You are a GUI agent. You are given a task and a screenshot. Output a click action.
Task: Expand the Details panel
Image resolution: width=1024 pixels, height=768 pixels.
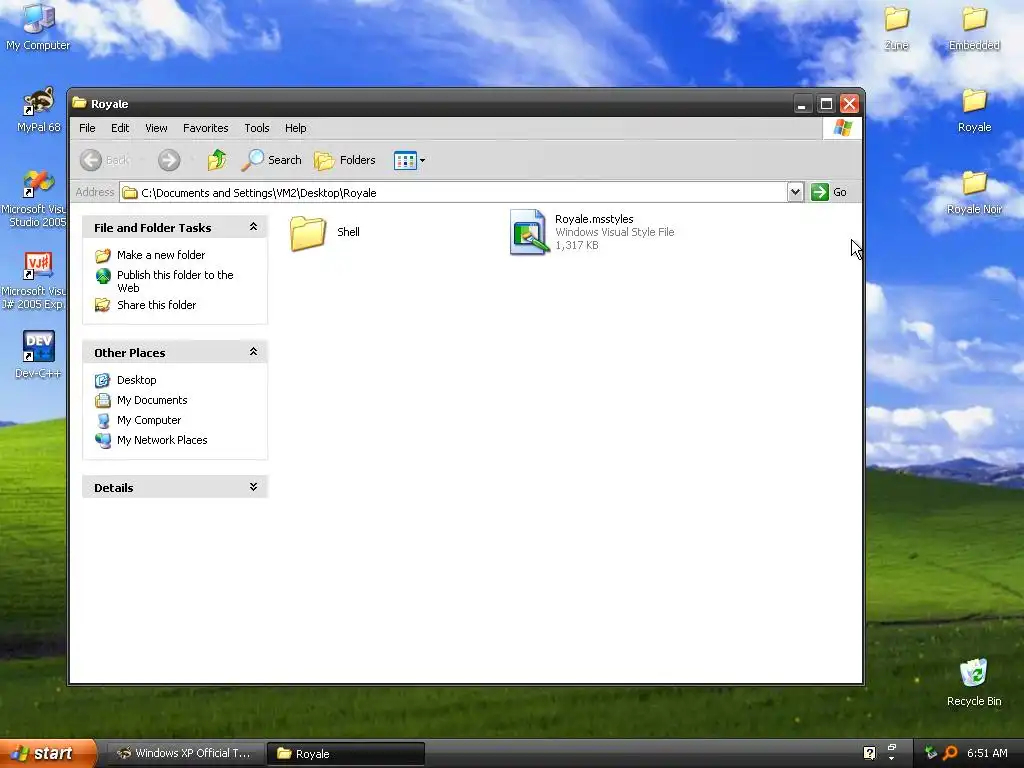tap(253, 487)
